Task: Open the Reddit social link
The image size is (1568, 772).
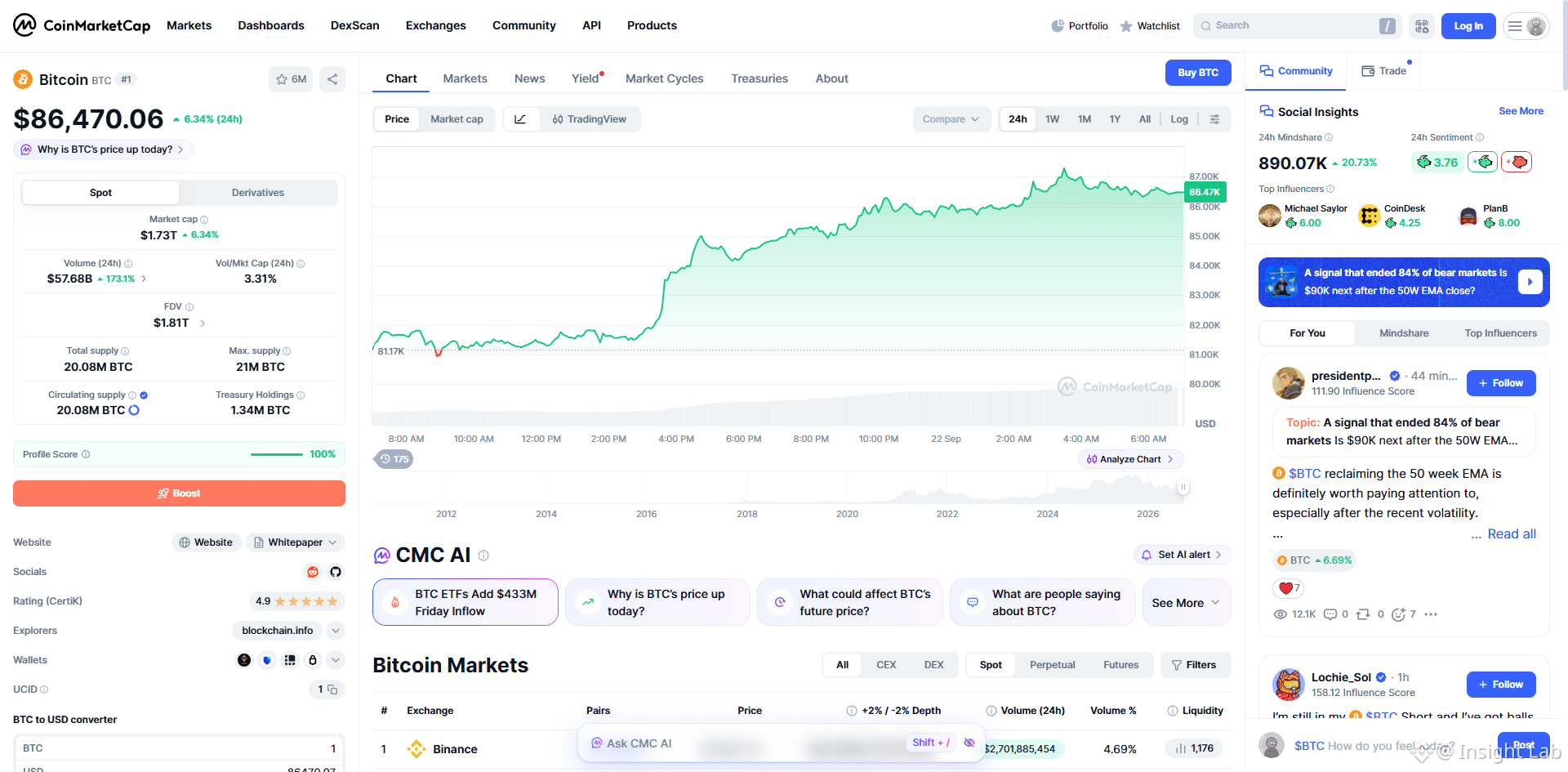Action: tap(312, 572)
